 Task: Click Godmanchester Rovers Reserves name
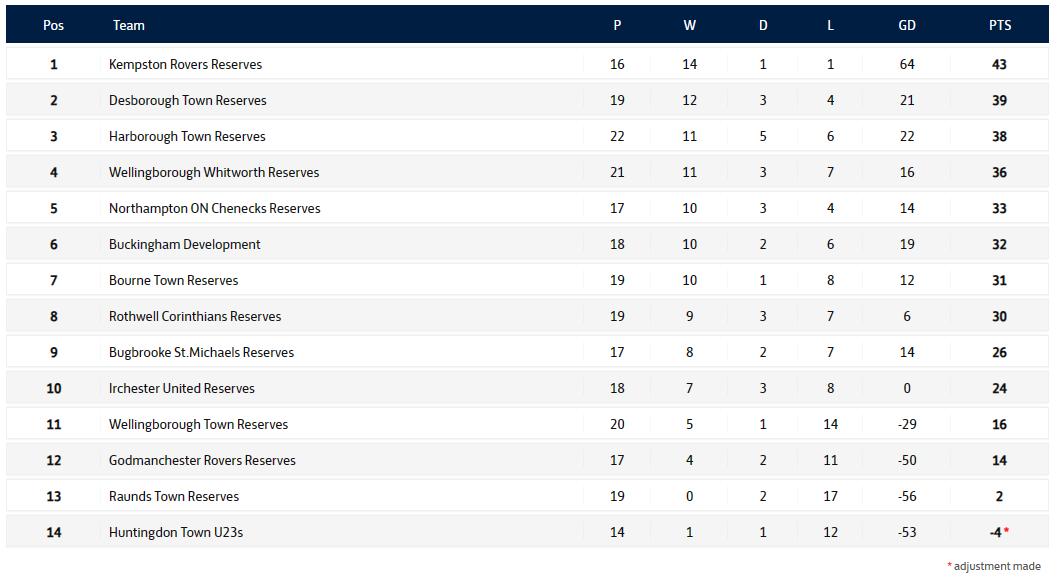tap(202, 460)
